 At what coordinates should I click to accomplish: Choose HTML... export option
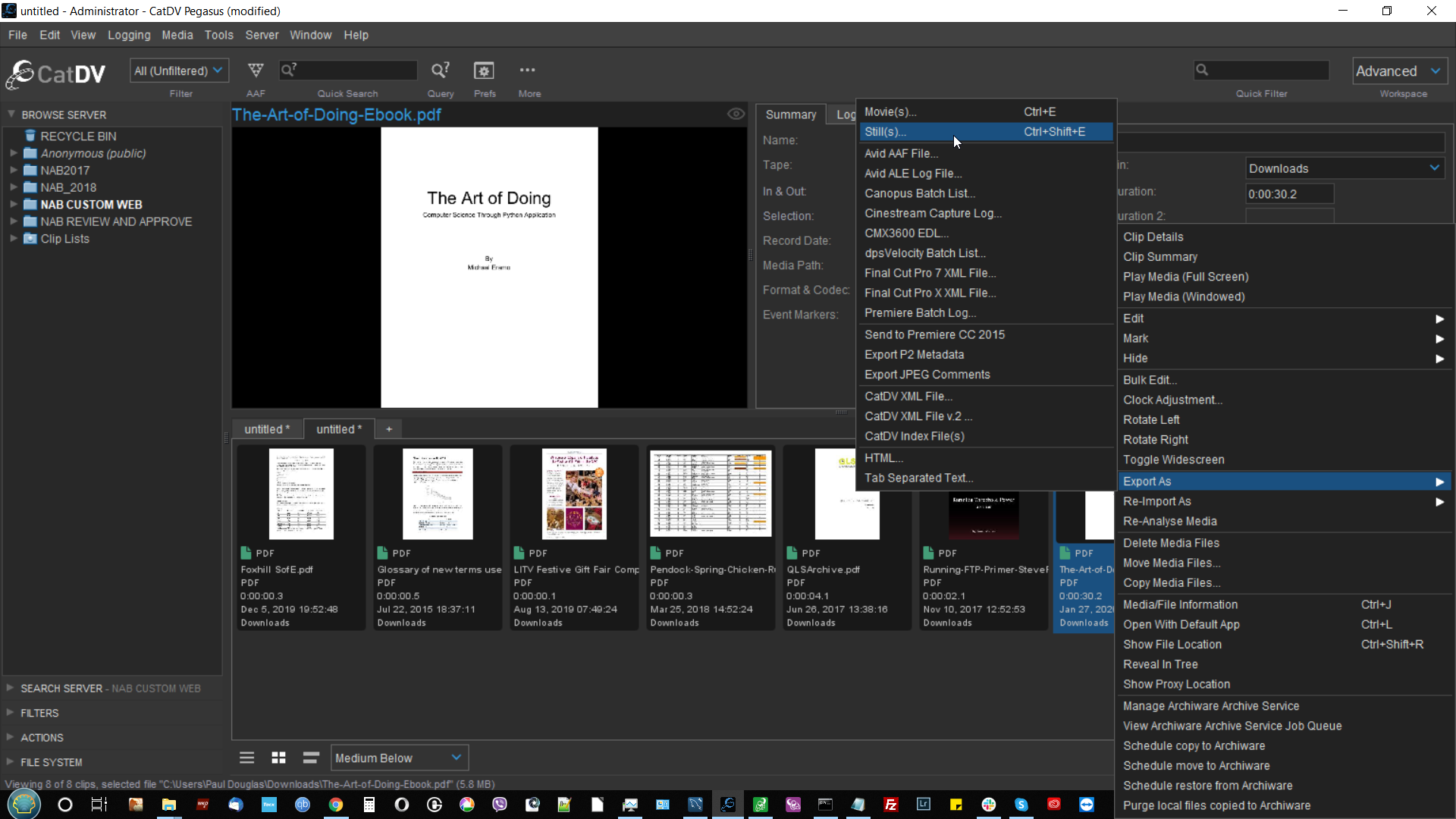coord(986,458)
